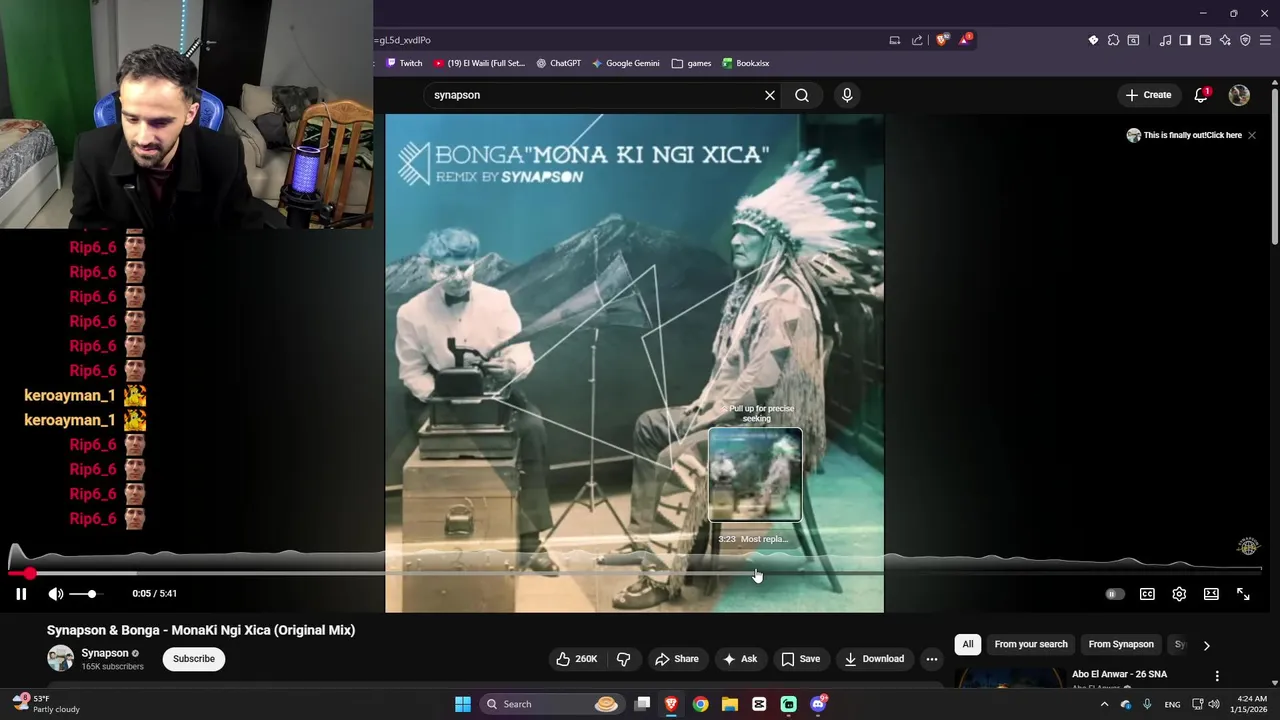Open the YouTube account avatar menu
Screen dimensions: 1280x720
[x=1239, y=95]
